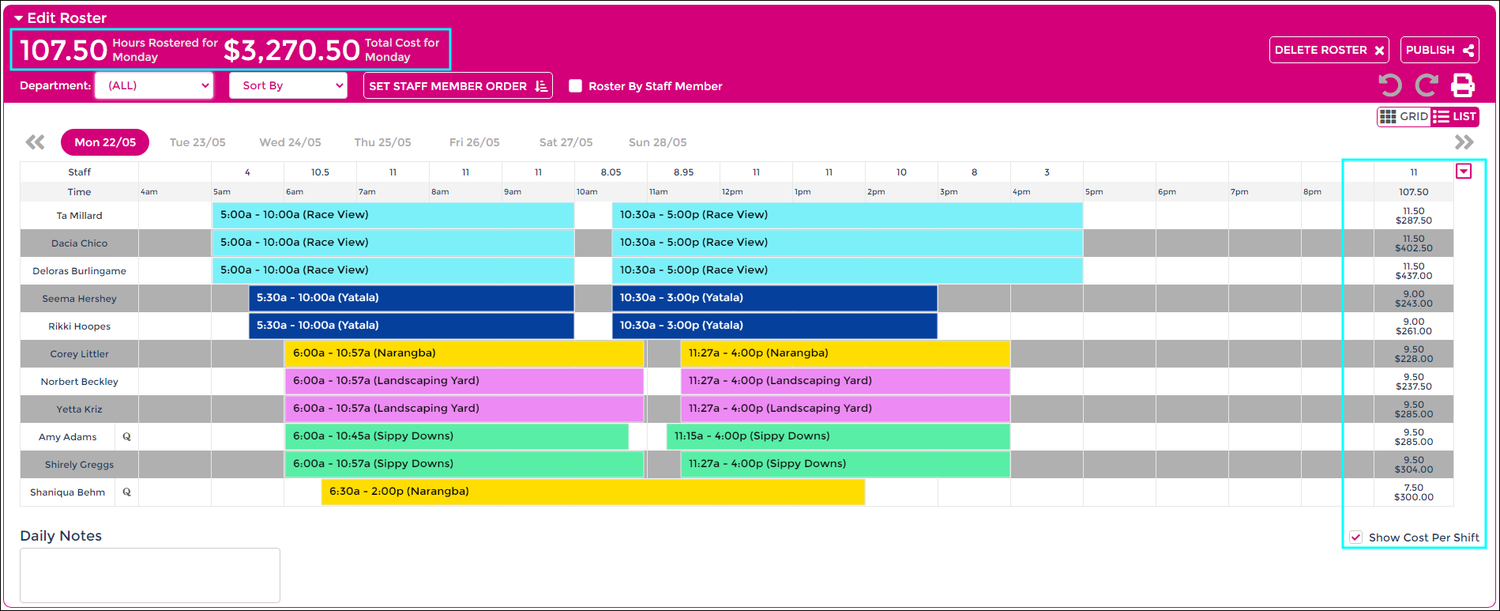1500x611 pixels.
Task: Go to previous week with double-left arrows
Action: (35, 142)
